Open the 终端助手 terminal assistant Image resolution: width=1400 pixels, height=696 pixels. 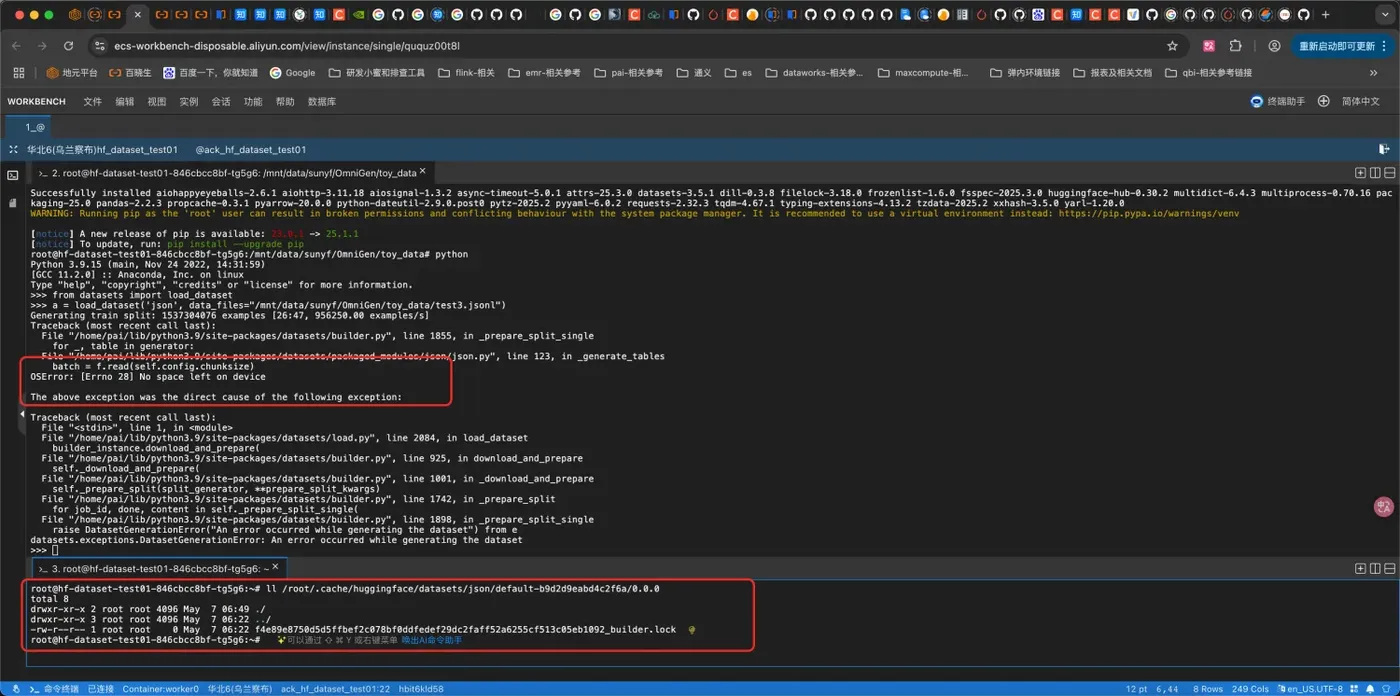[x=1277, y=102]
